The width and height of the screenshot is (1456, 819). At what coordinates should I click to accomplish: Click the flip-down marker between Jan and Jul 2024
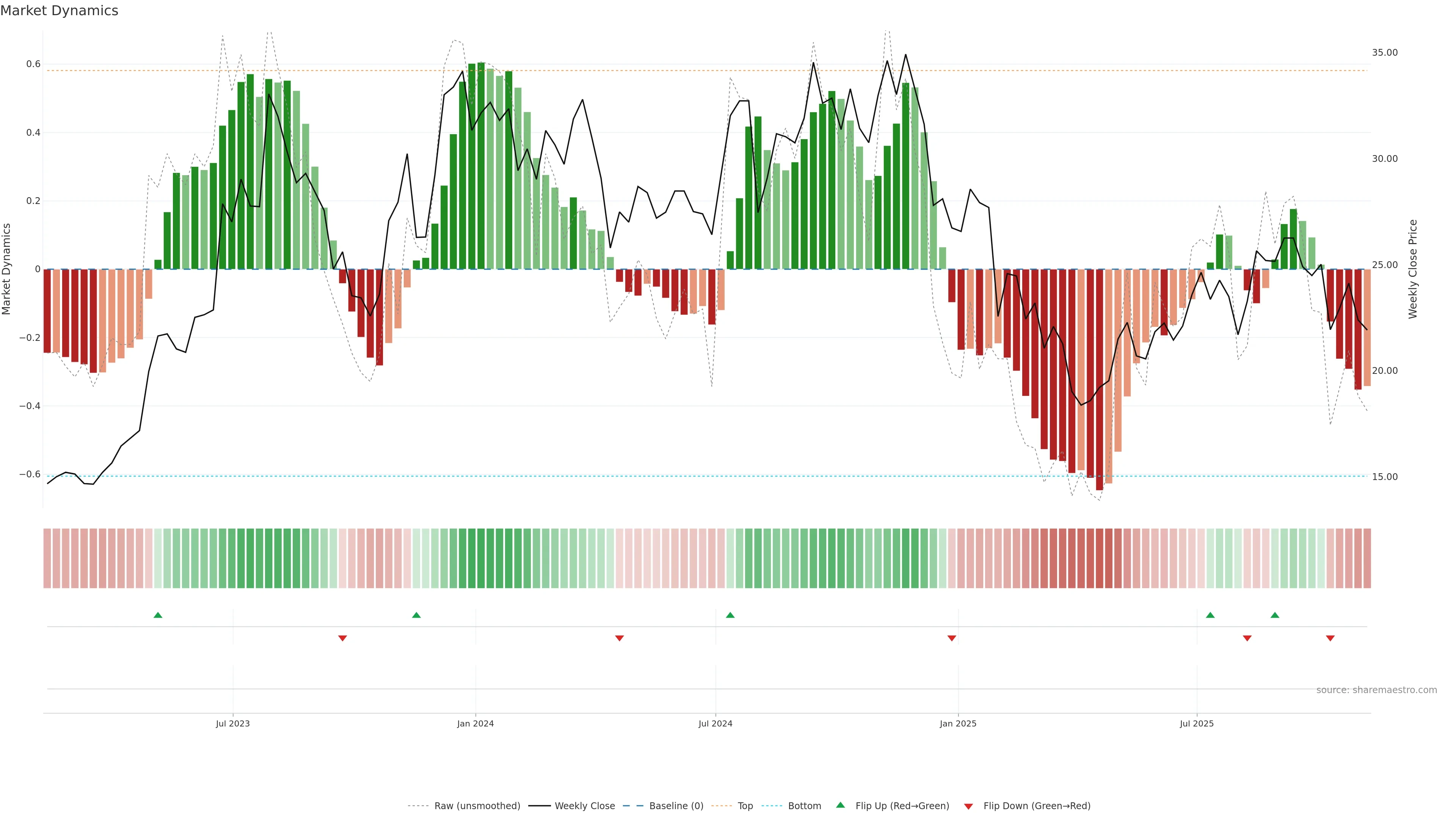pyautogui.click(x=620, y=638)
